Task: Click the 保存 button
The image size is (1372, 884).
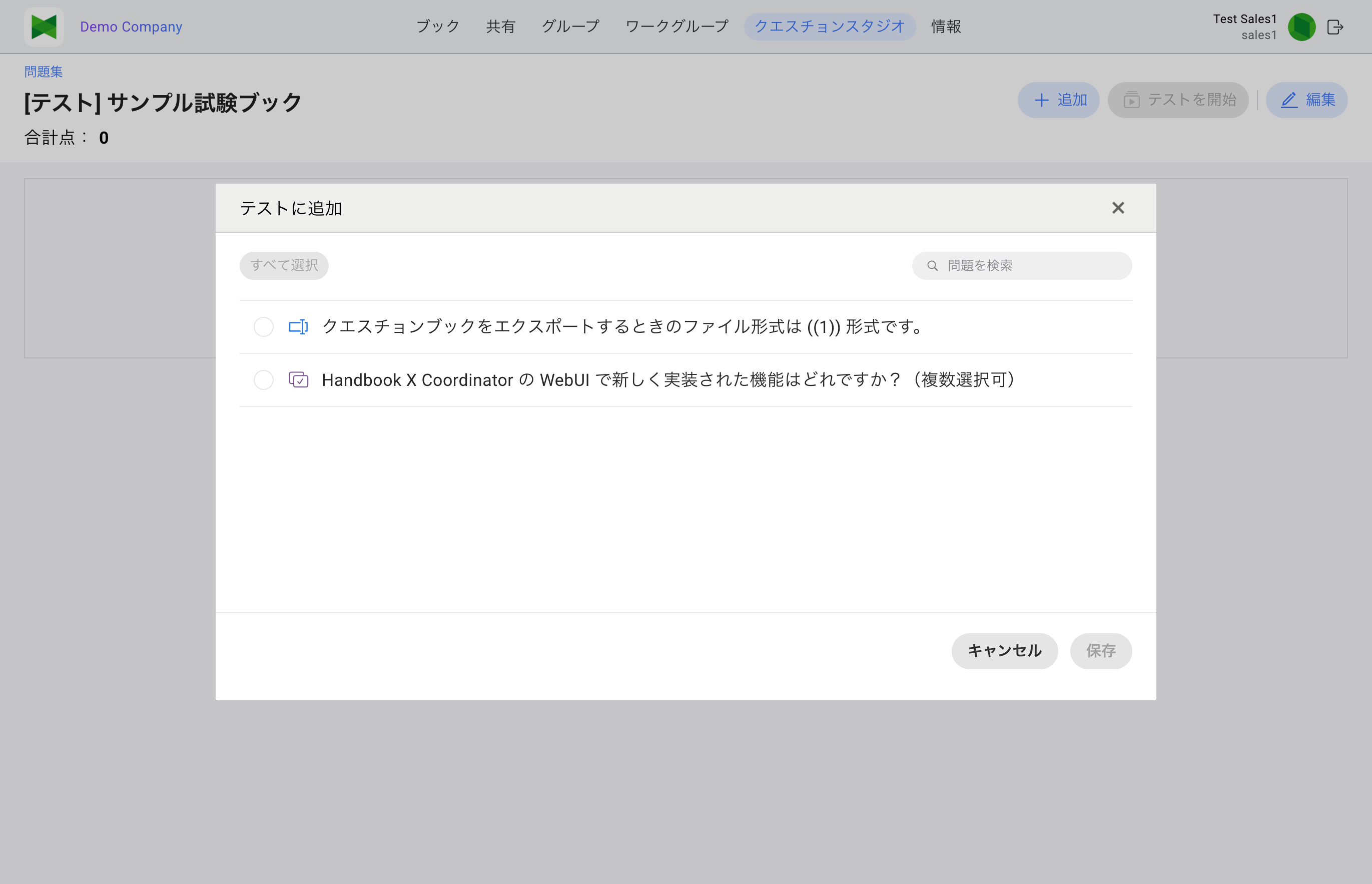Action: coord(1101,651)
